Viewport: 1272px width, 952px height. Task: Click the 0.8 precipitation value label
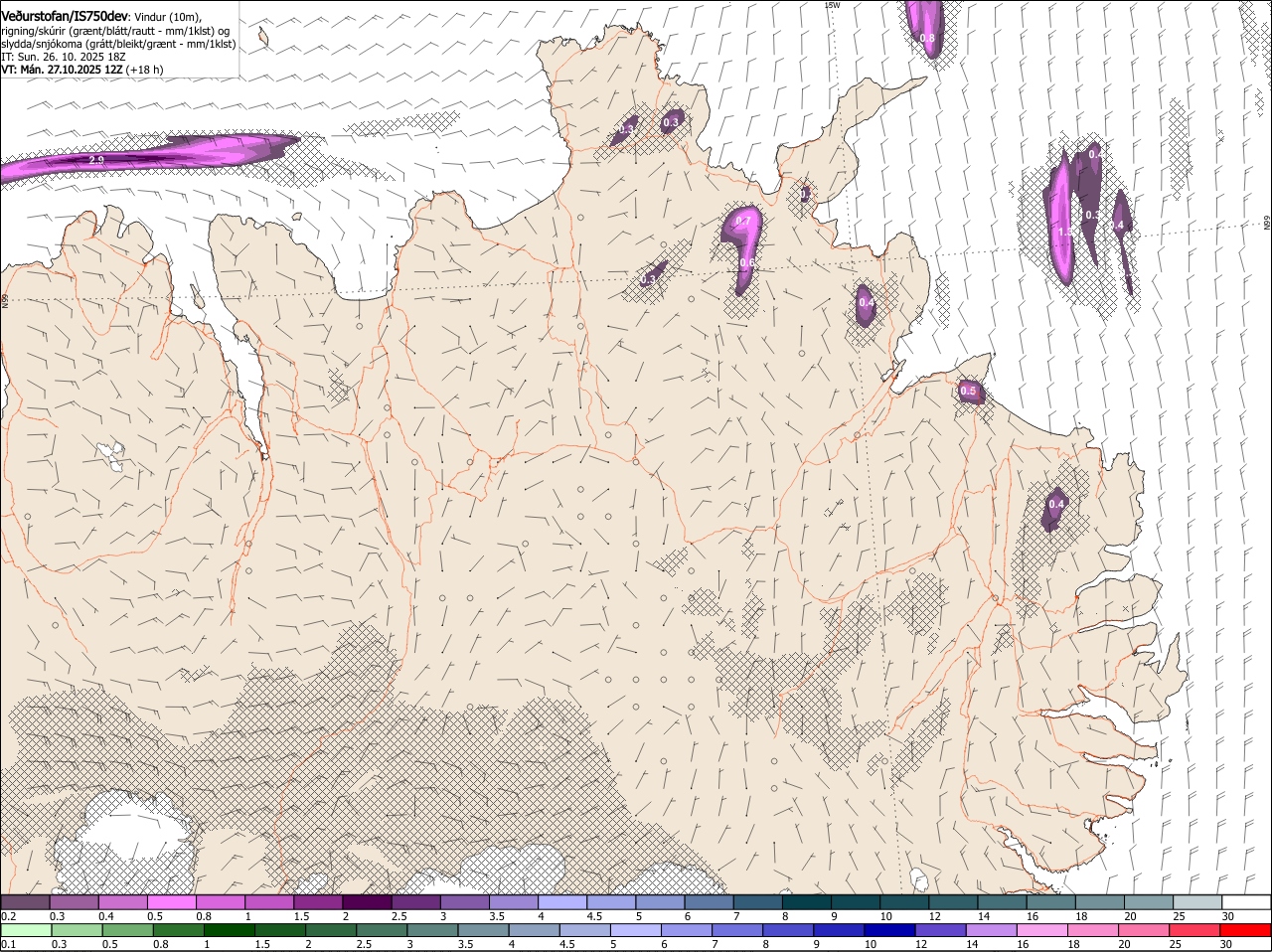(x=927, y=39)
